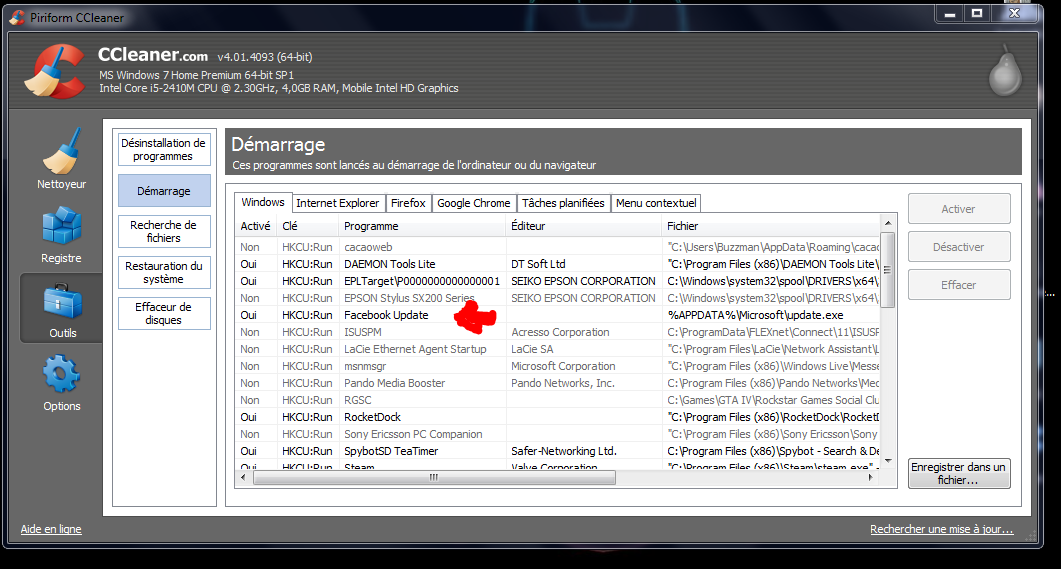Click the LaCie SA publisher cell
The width and height of the screenshot is (1061, 569).
pos(532,349)
